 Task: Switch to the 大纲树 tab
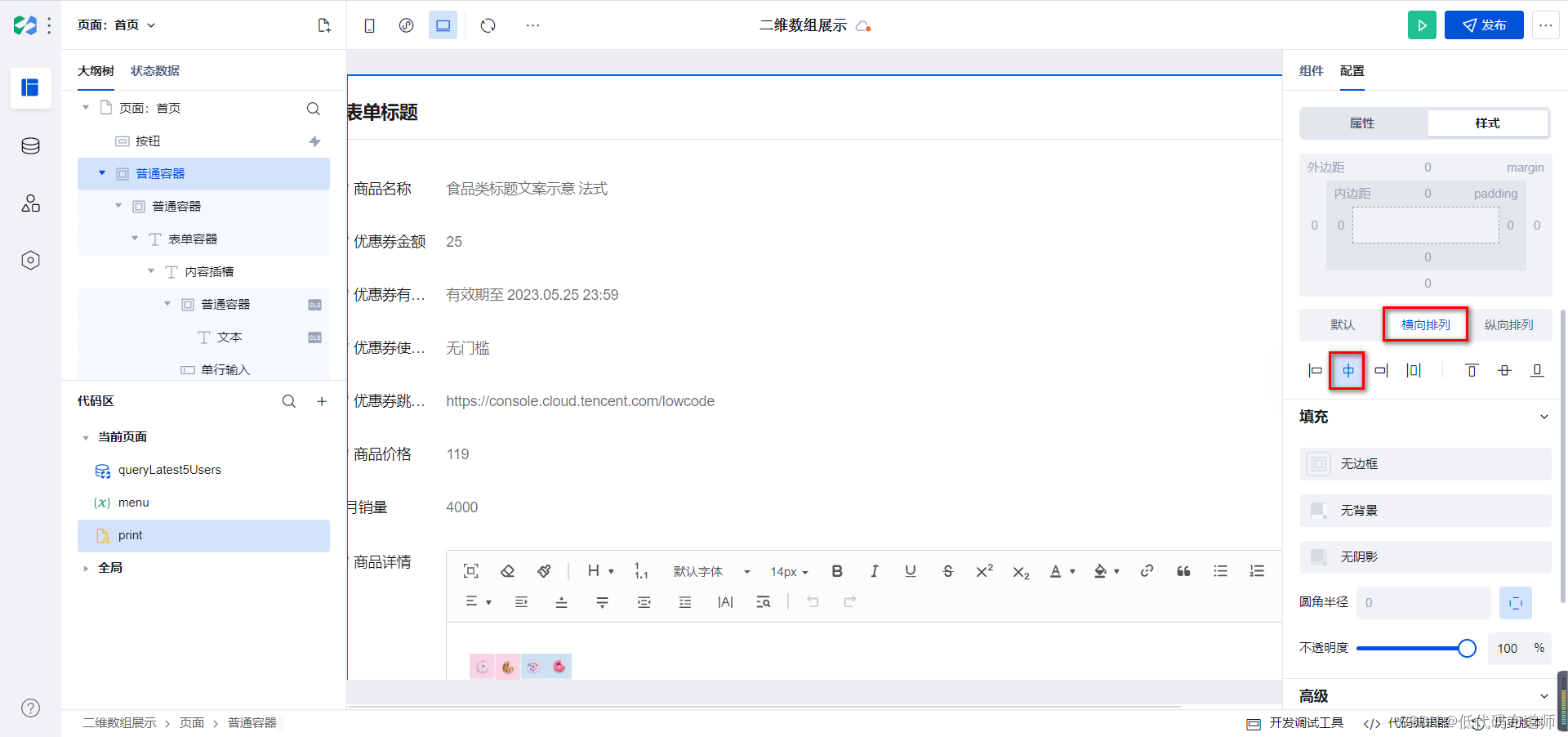point(96,71)
